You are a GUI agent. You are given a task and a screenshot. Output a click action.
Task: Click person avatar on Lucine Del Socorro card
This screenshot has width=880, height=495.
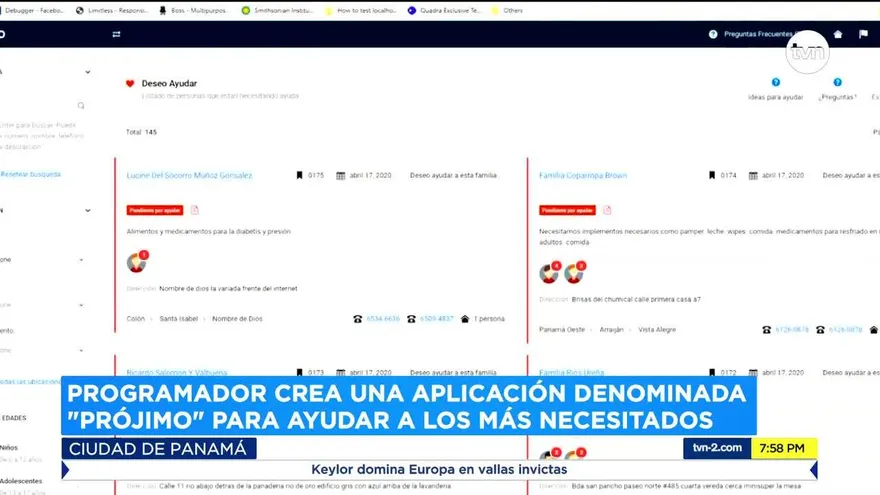(x=136, y=262)
